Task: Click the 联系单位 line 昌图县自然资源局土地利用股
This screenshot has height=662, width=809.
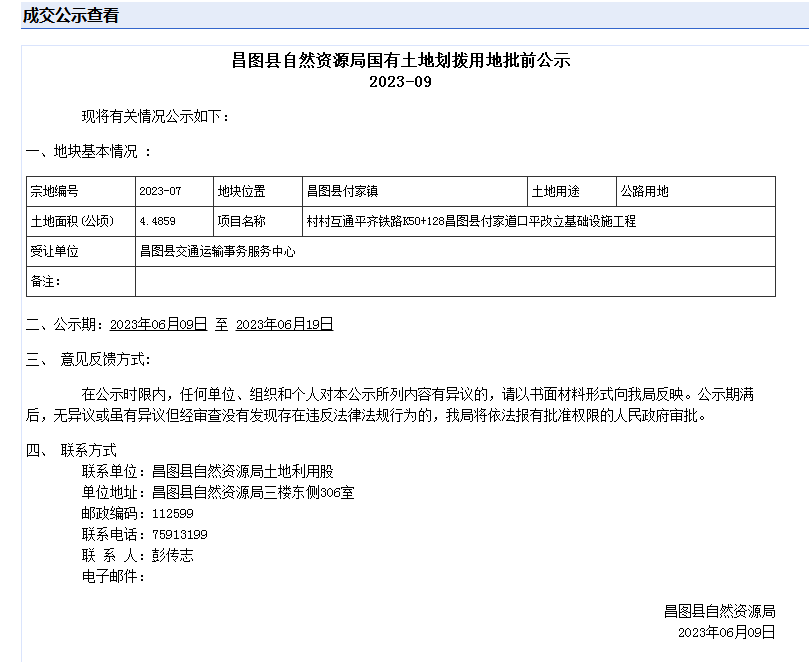Action: click(207, 471)
